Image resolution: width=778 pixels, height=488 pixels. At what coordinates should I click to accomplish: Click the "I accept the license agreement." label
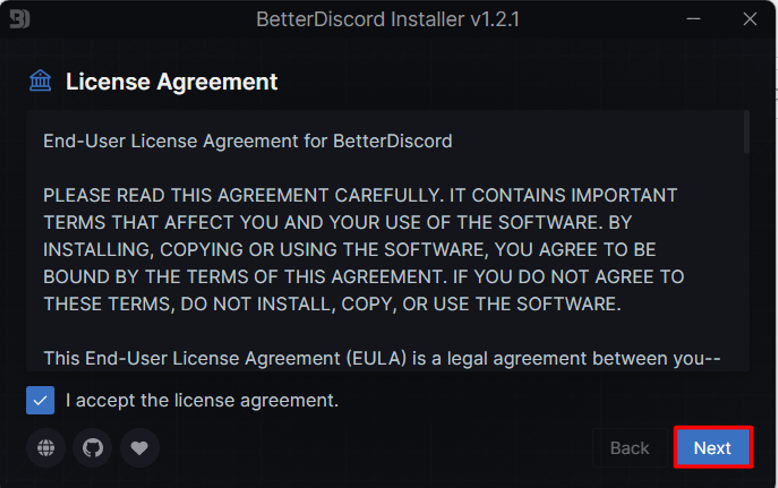tap(202, 400)
